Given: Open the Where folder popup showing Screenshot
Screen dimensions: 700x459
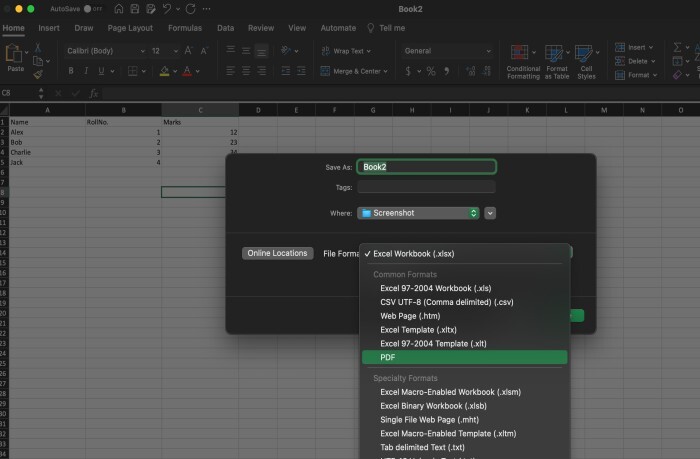Looking at the screenshot, I should coord(420,213).
